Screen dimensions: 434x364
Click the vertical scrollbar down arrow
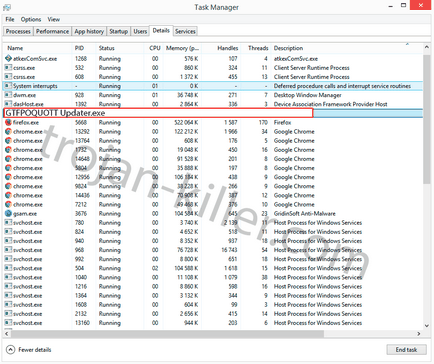click(427, 326)
